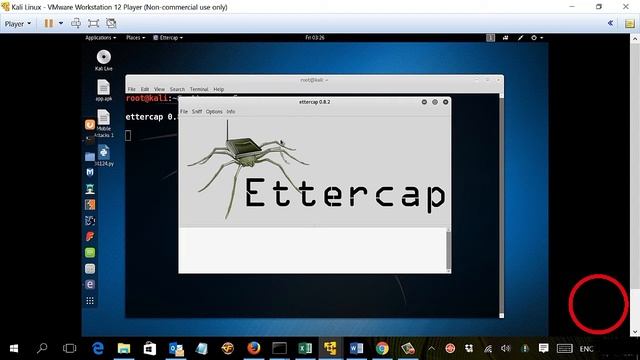Use the terminal window vertical scrollbar

(501, 206)
